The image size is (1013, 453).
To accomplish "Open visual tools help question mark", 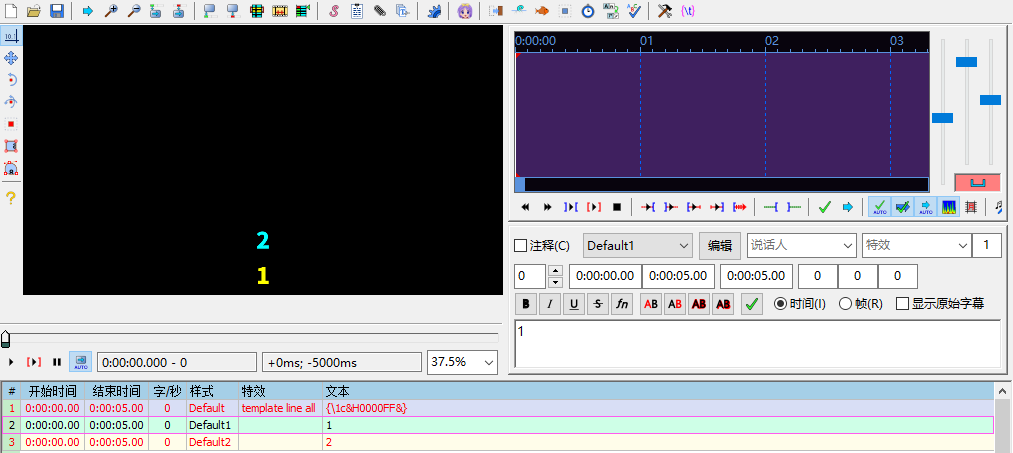I will coord(11,198).
